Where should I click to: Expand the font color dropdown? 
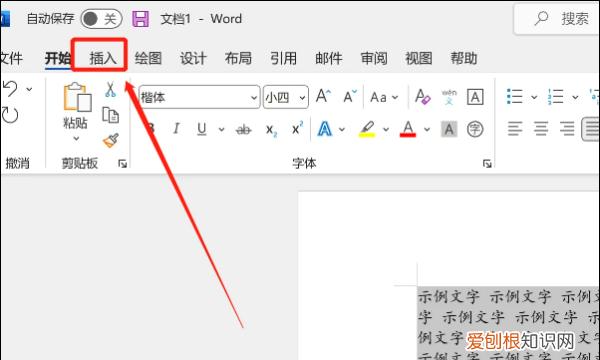[427, 129]
